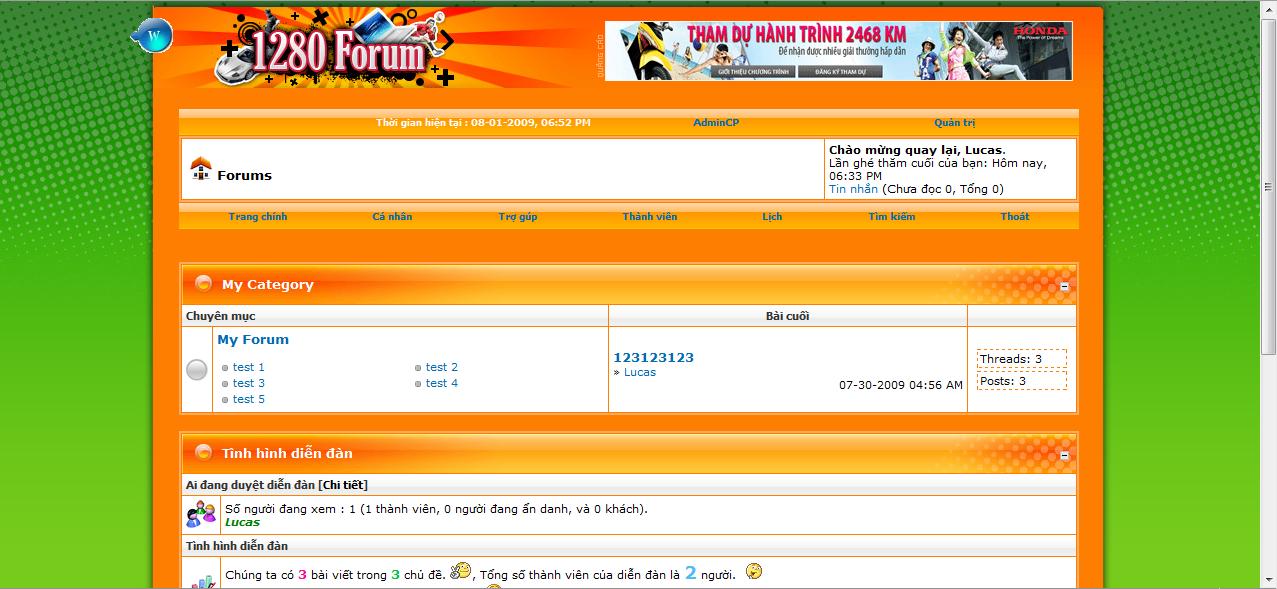Click the online users group icon
Image resolution: width=1277 pixels, height=589 pixels.
[201, 515]
